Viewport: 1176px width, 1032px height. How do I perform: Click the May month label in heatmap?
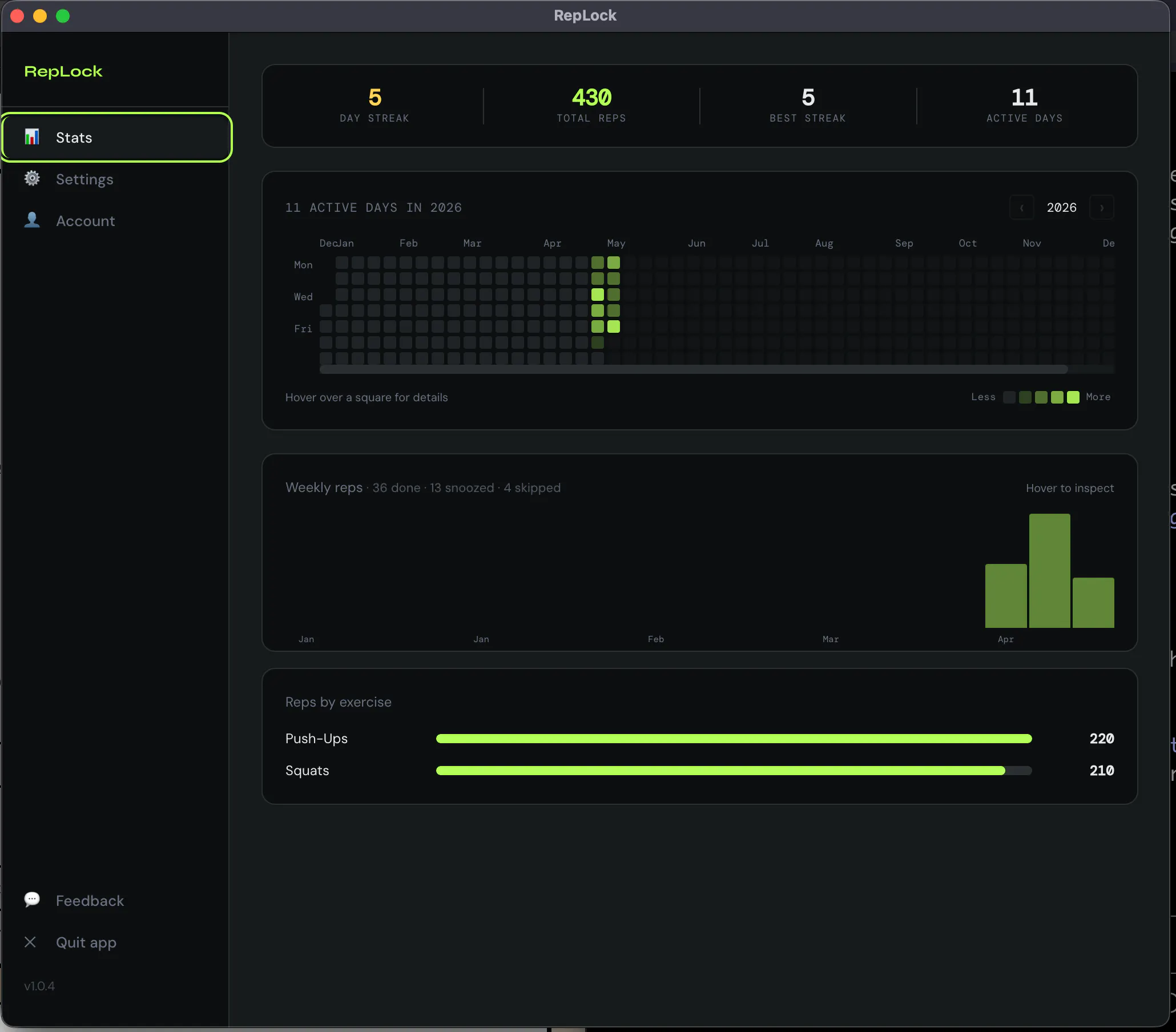coord(616,243)
